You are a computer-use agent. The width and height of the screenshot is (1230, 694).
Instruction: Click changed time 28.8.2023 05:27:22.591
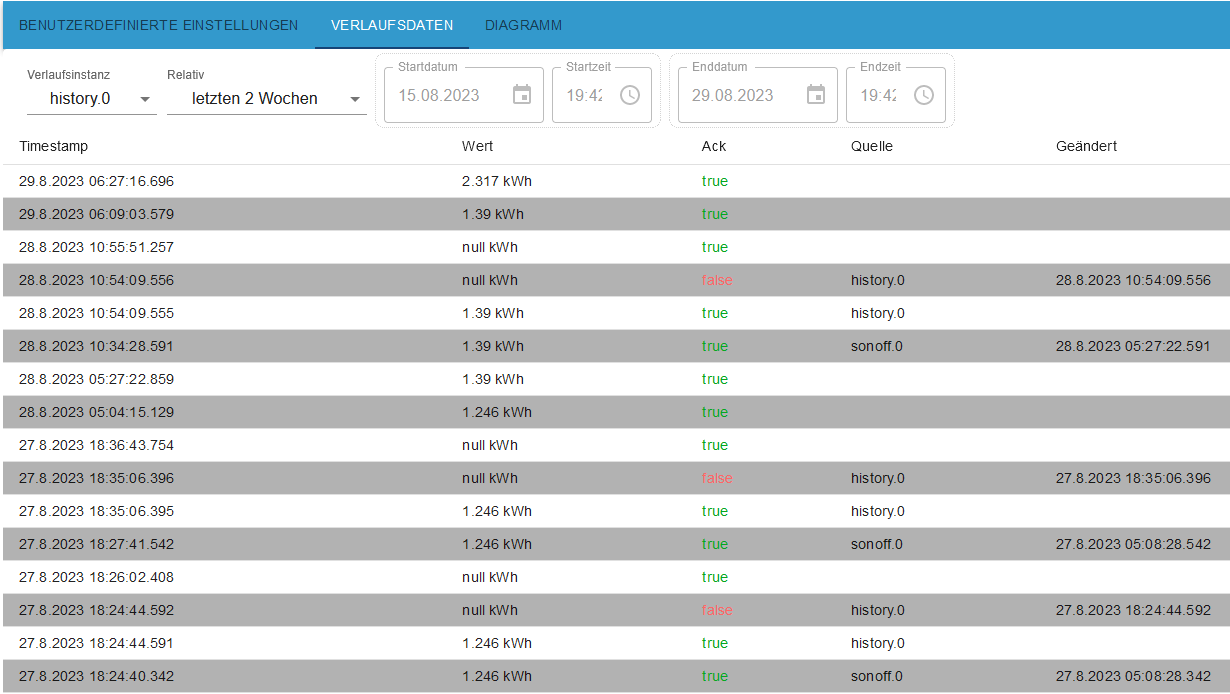click(x=1133, y=346)
